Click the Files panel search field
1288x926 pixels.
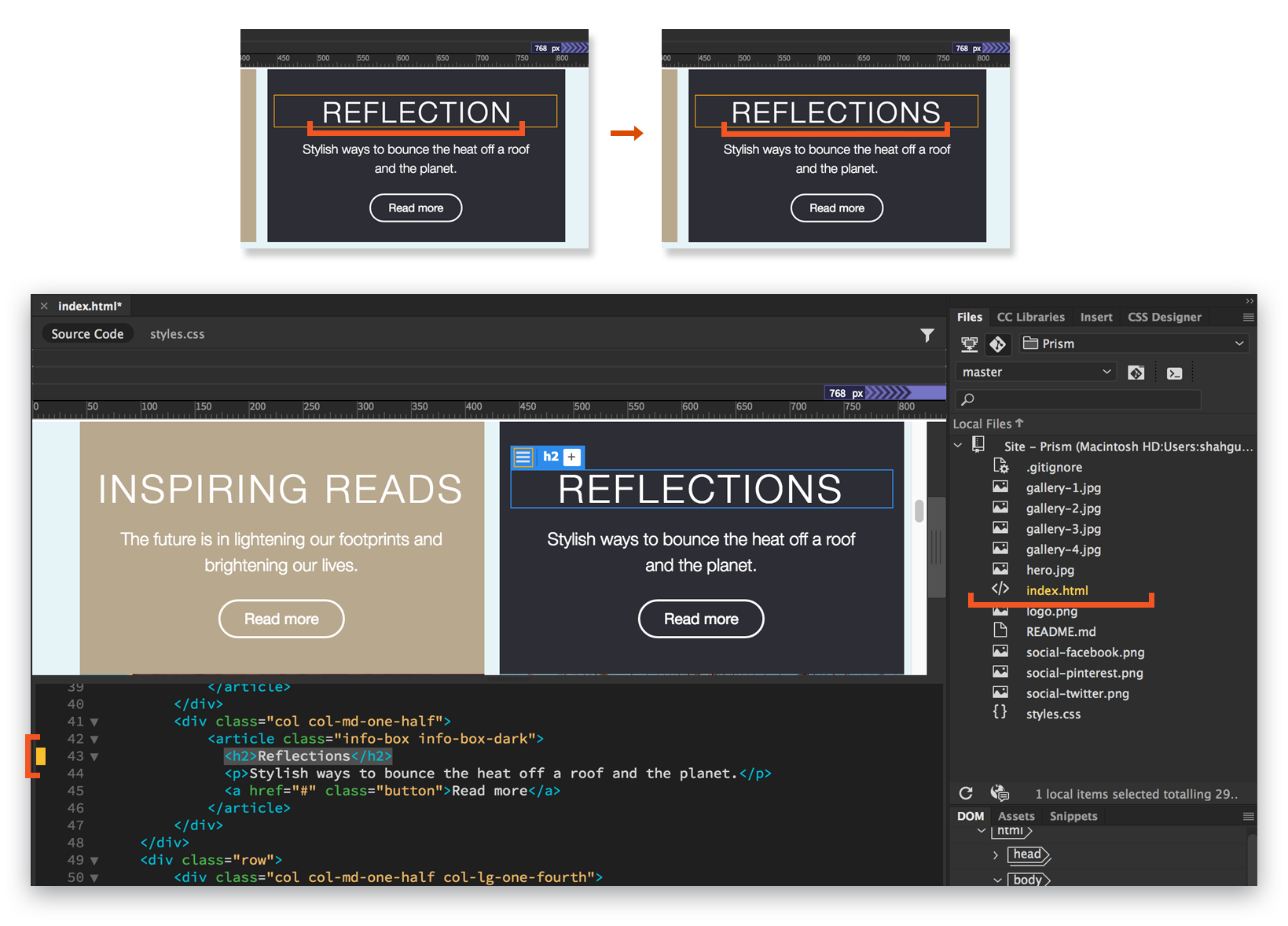point(1077,399)
